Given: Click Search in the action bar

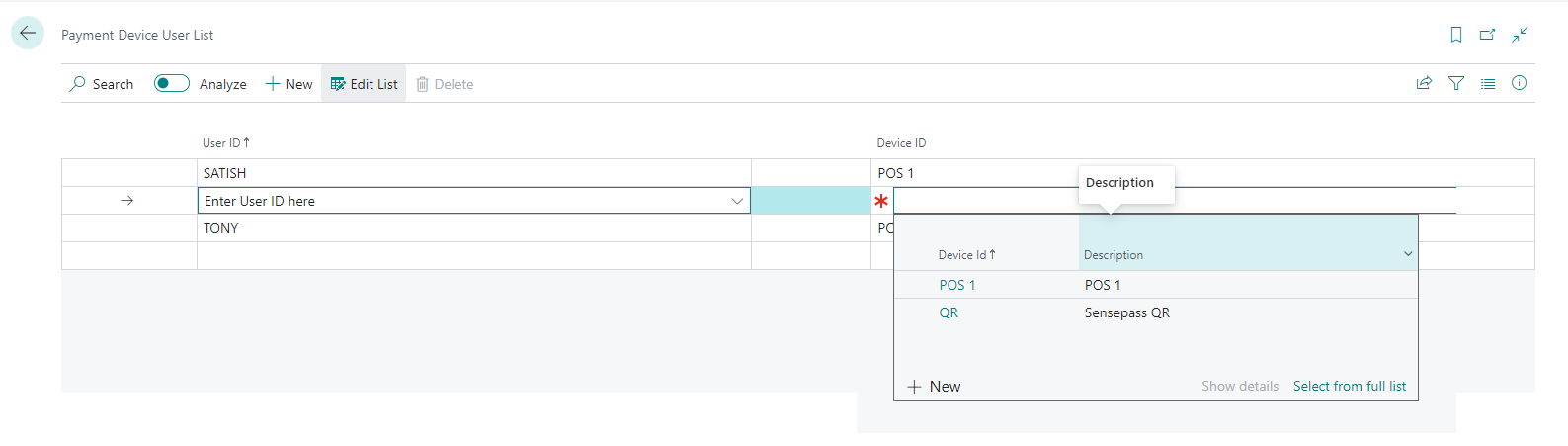Looking at the screenshot, I should [x=102, y=84].
